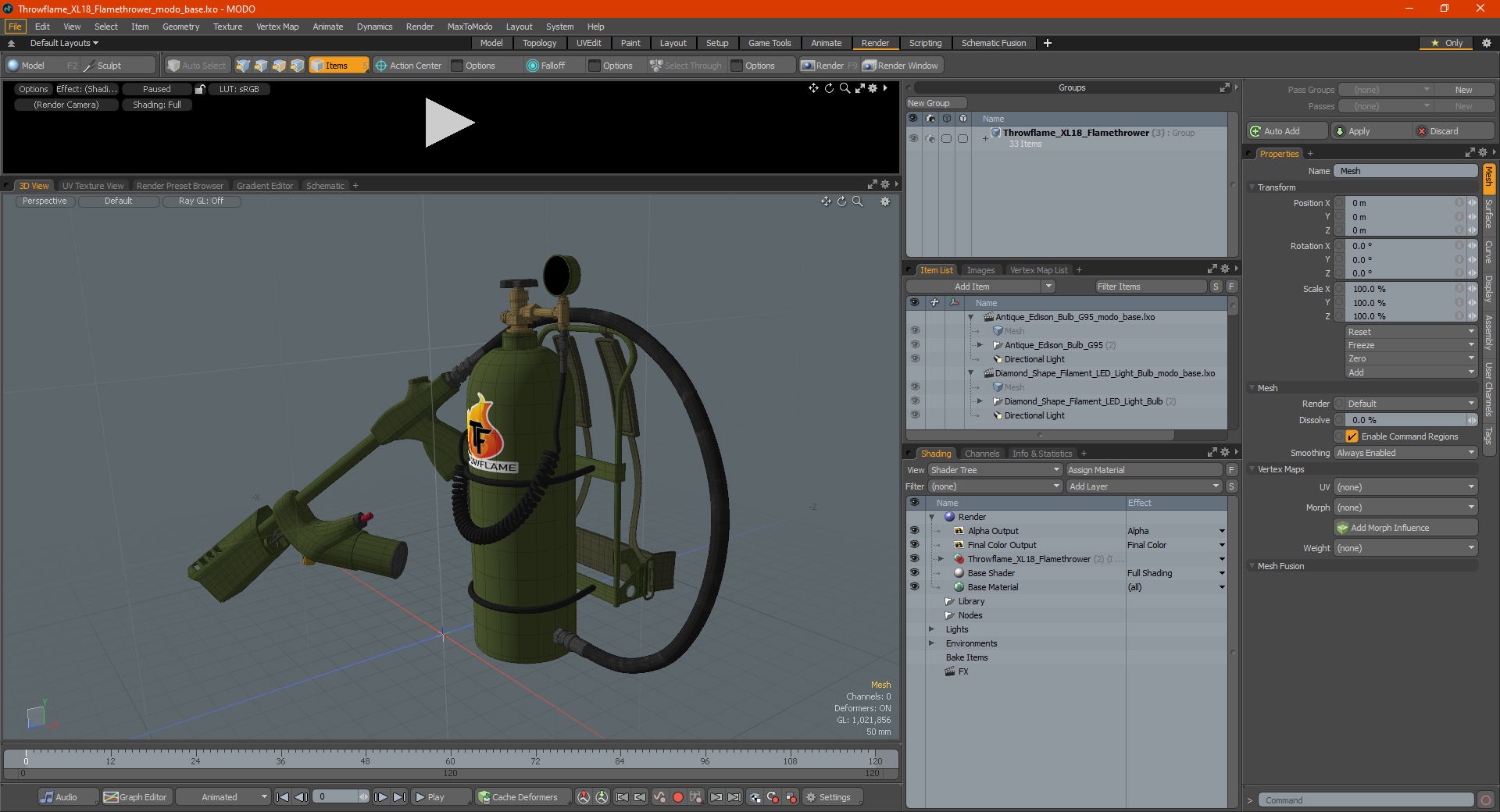
Task: Open the Add Layer dropdown
Action: tap(1145, 486)
